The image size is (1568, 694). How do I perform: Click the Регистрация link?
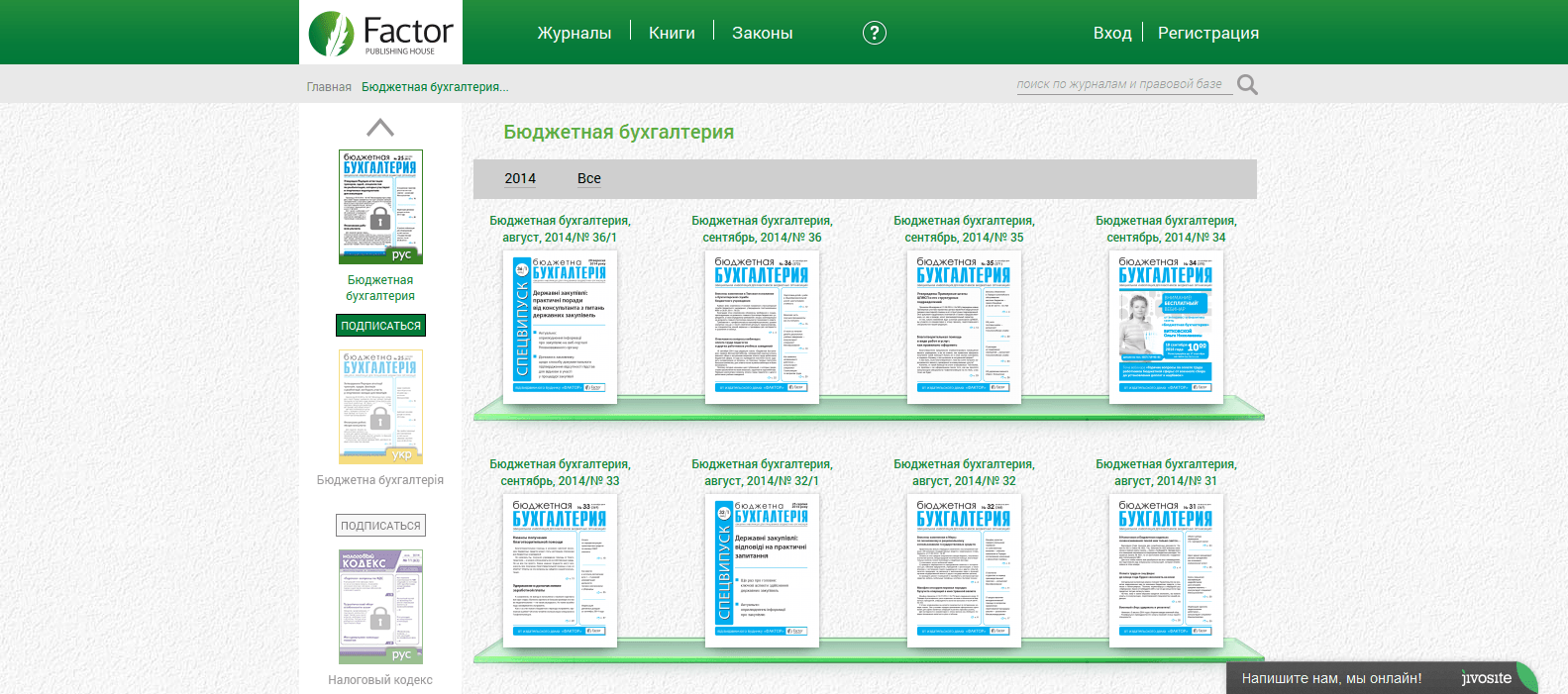pos(1208,33)
